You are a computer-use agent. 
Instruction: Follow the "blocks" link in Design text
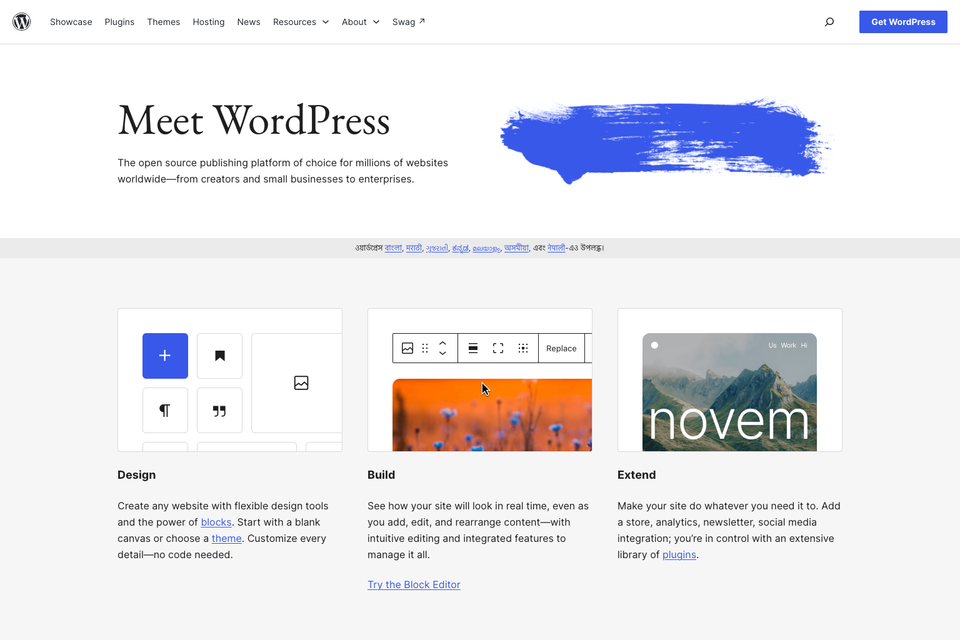pyautogui.click(x=216, y=522)
